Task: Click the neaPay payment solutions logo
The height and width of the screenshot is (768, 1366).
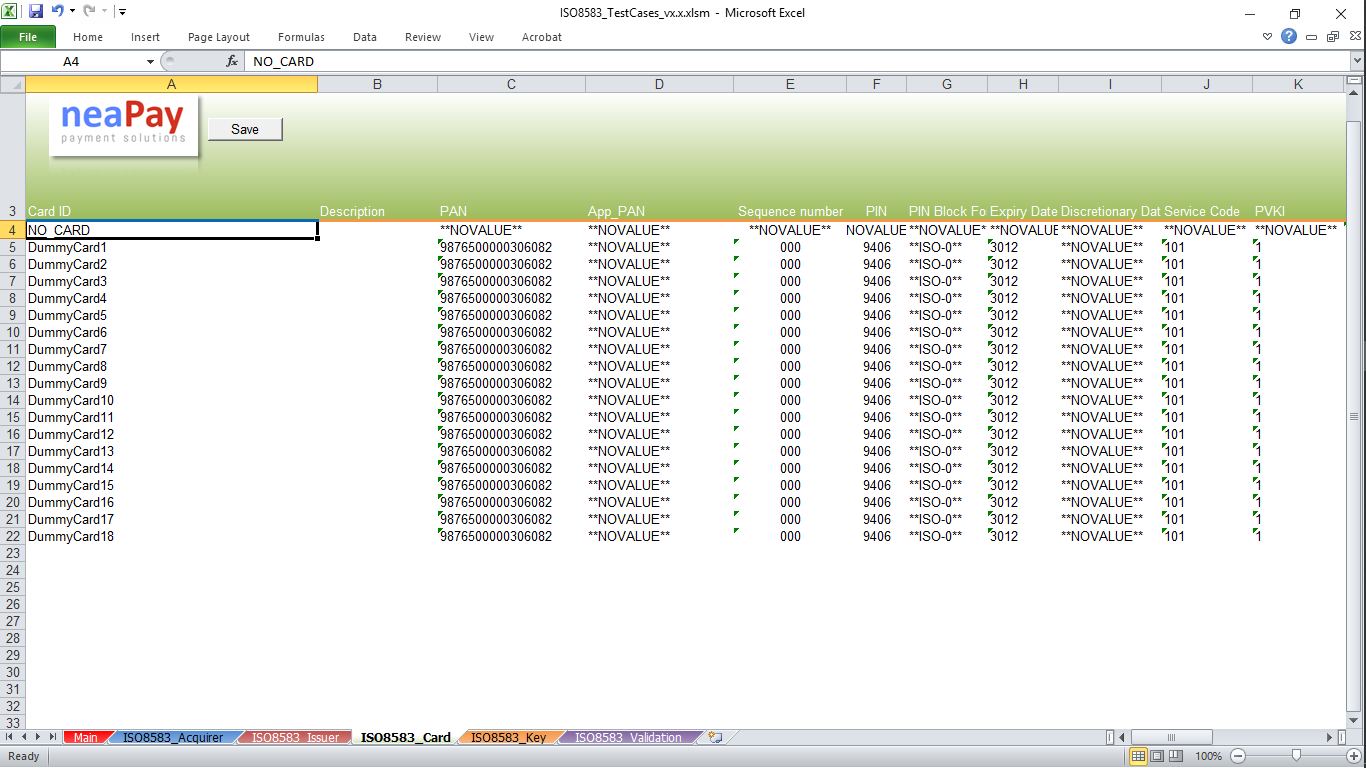Action: (124, 126)
